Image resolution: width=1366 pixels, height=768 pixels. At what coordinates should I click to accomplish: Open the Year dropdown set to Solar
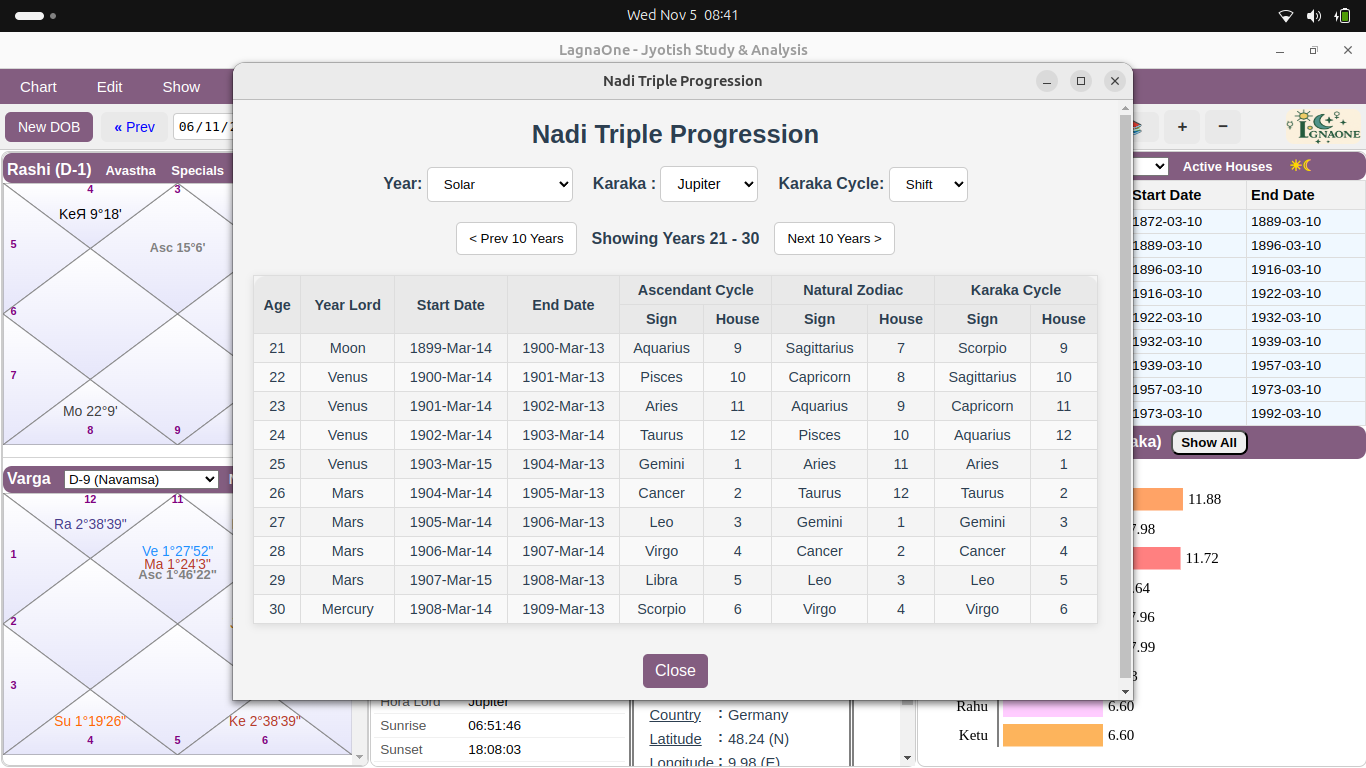tap(499, 184)
